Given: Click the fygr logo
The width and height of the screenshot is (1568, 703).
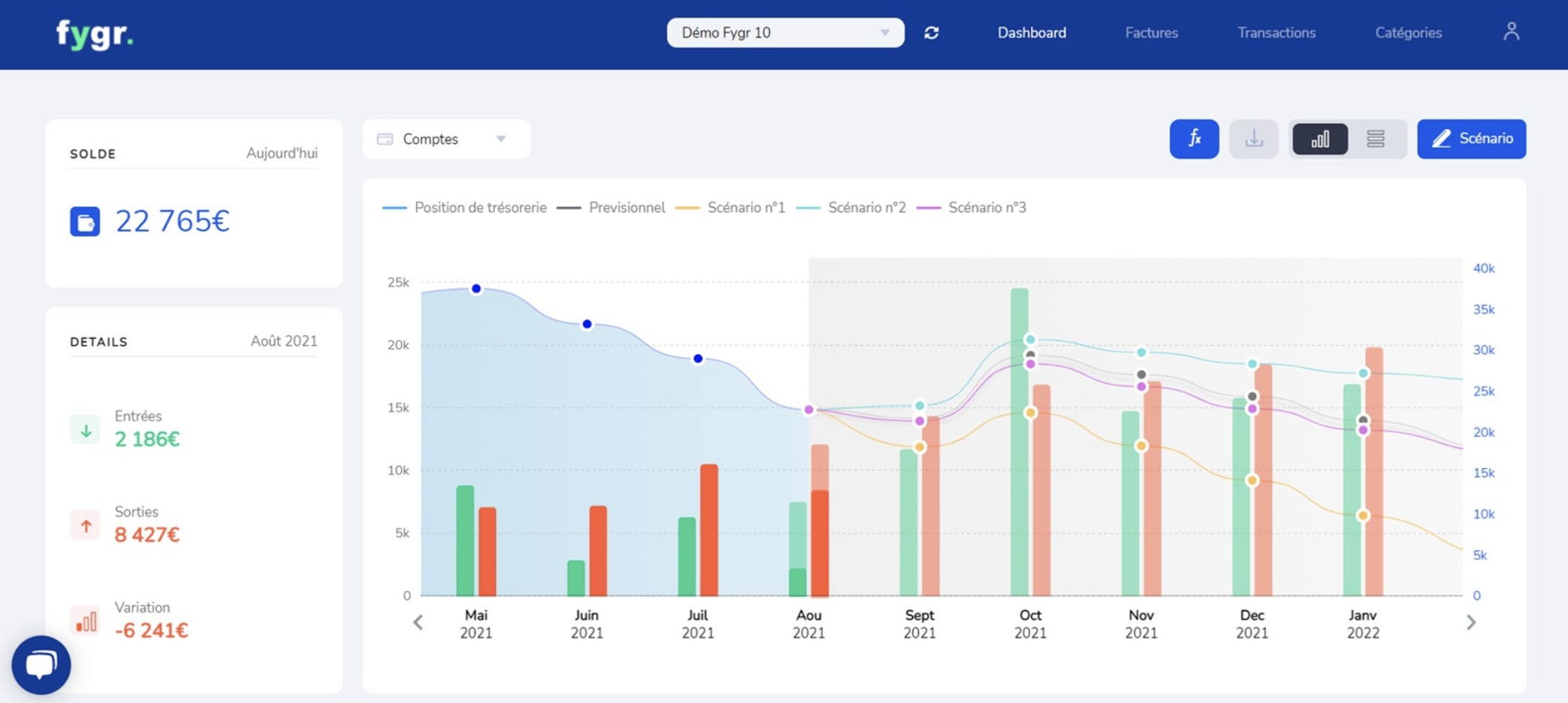Looking at the screenshot, I should point(95,33).
